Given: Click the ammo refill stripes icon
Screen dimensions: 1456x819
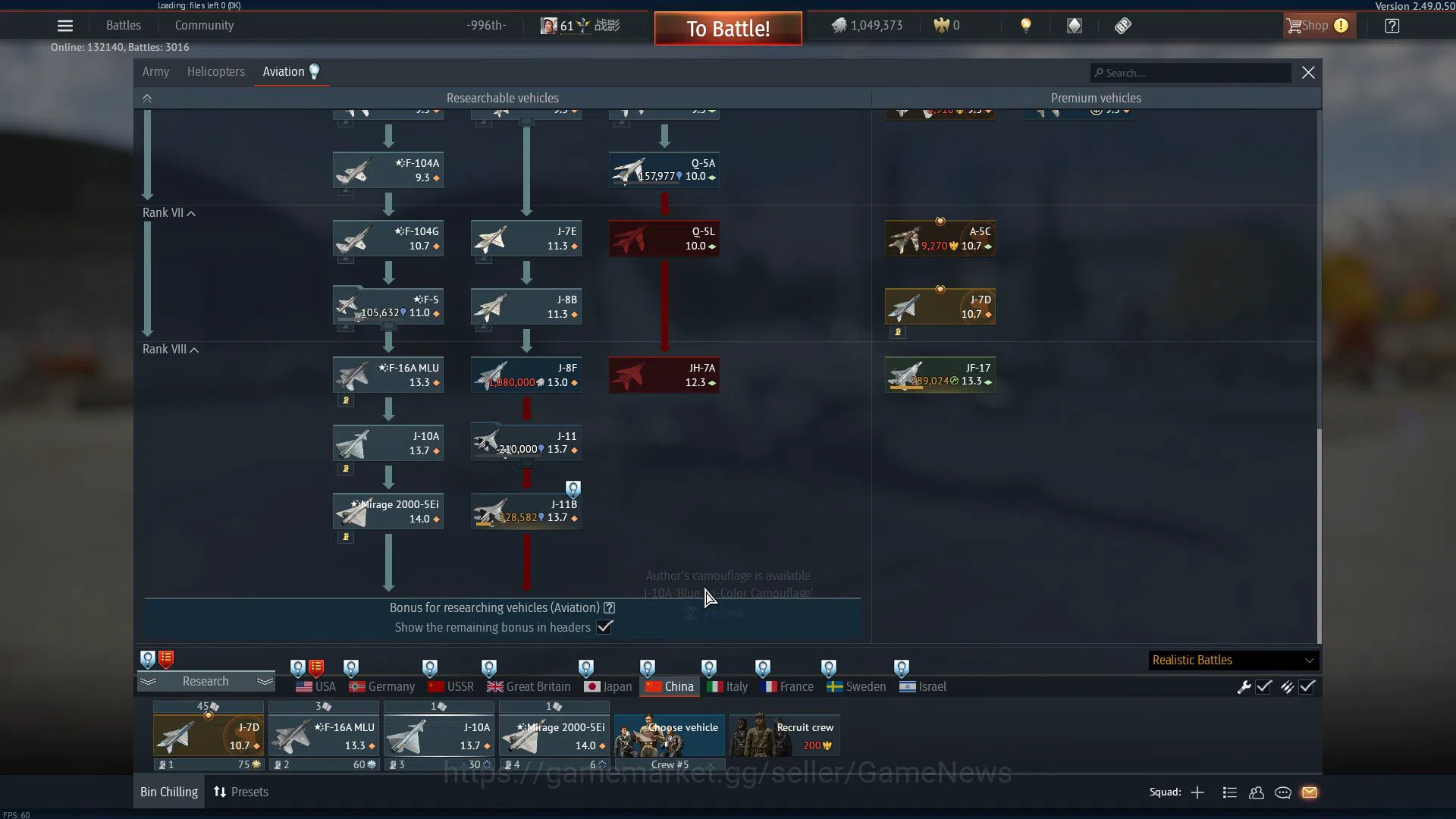Looking at the screenshot, I should tap(1287, 687).
